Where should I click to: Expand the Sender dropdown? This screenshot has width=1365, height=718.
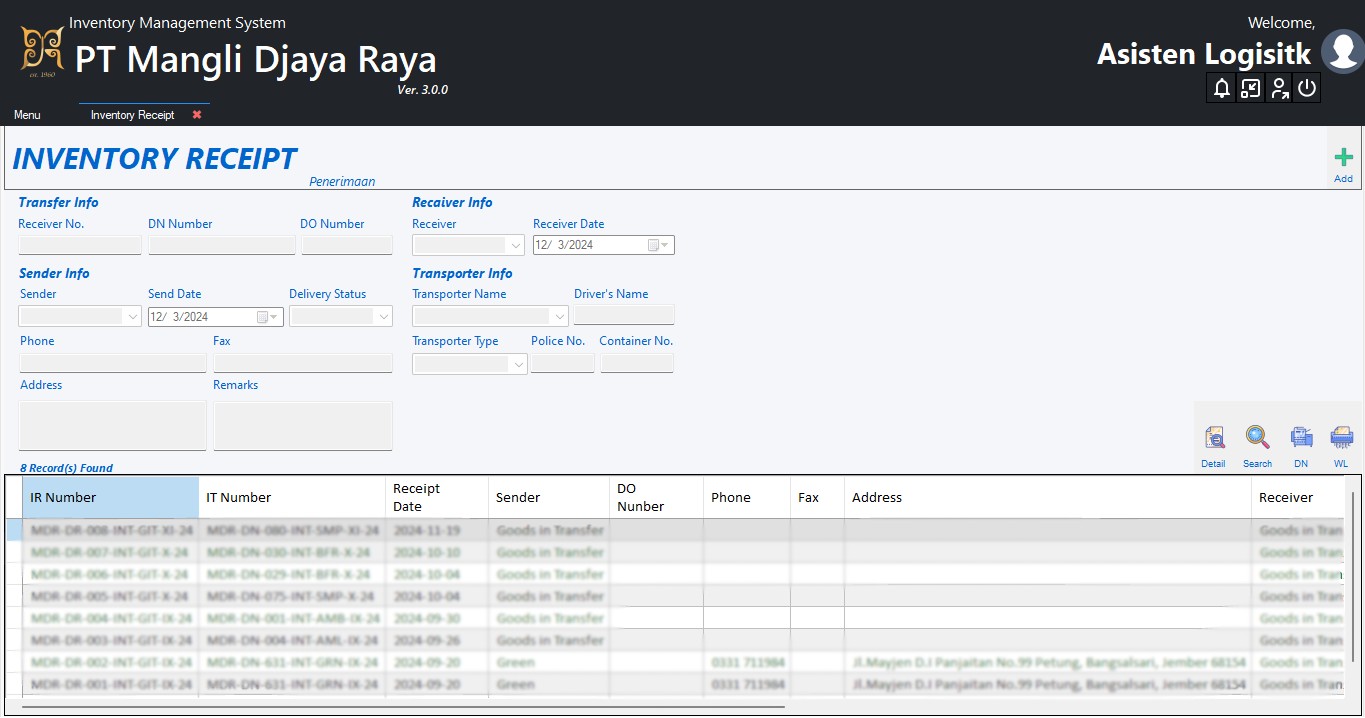coord(133,317)
